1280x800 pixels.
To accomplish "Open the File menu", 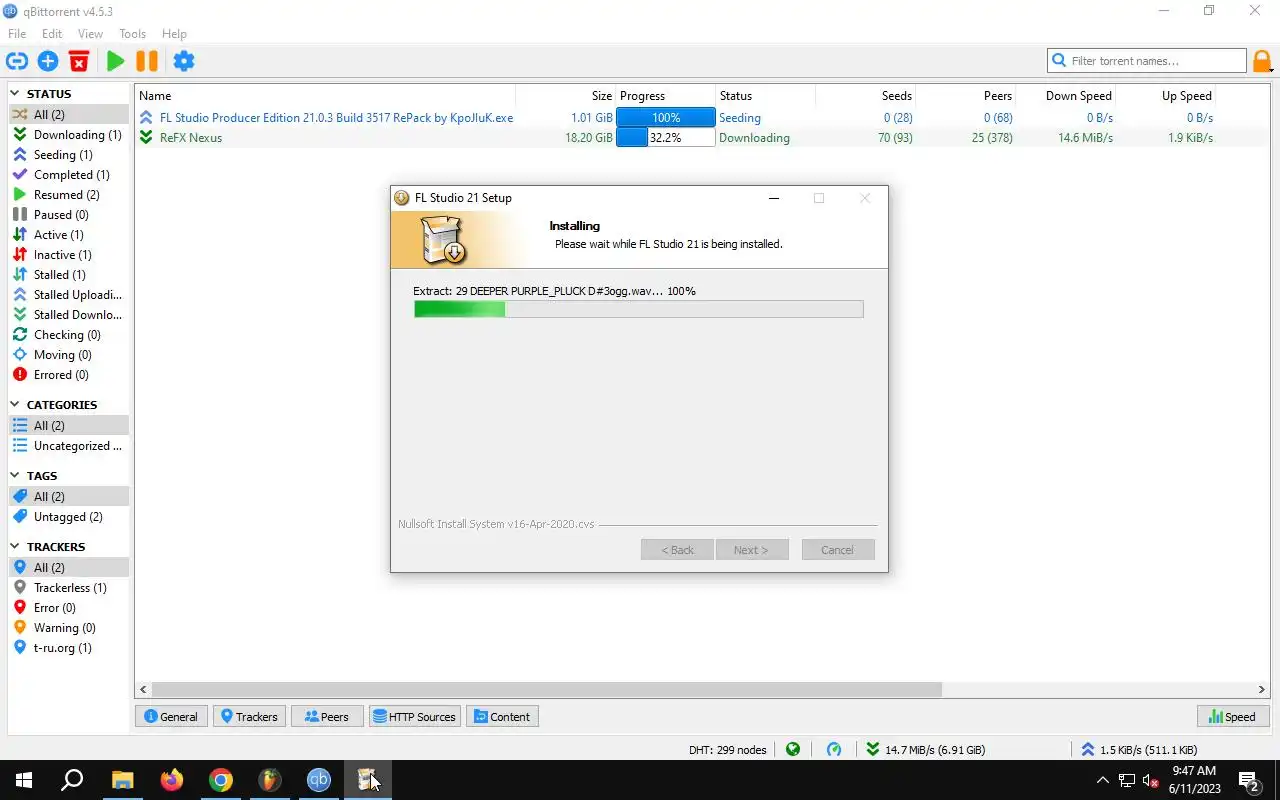I will 17,34.
